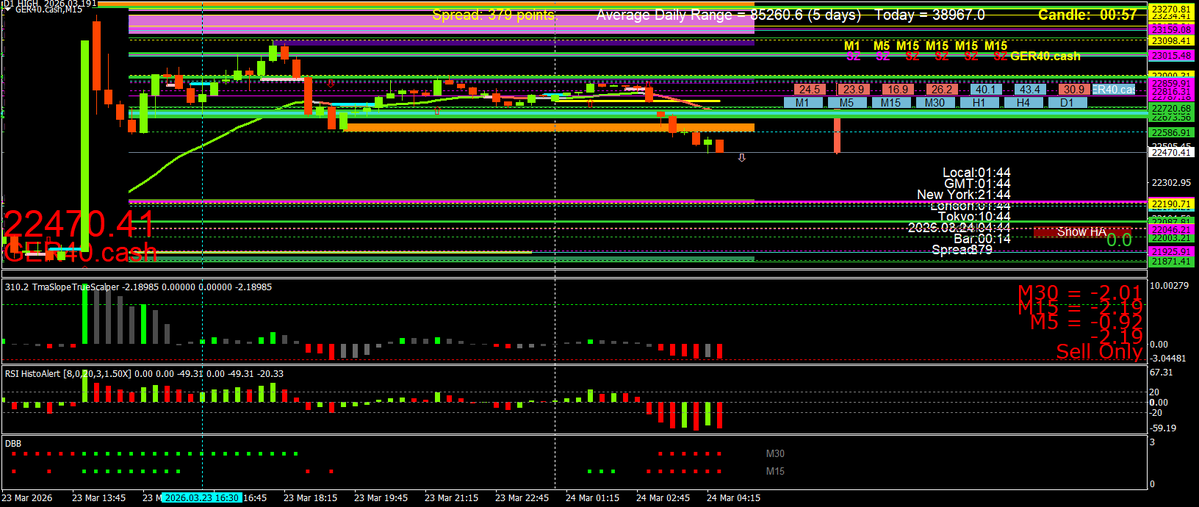Select the D1 timeframe button

pyautogui.click(x=1067, y=102)
